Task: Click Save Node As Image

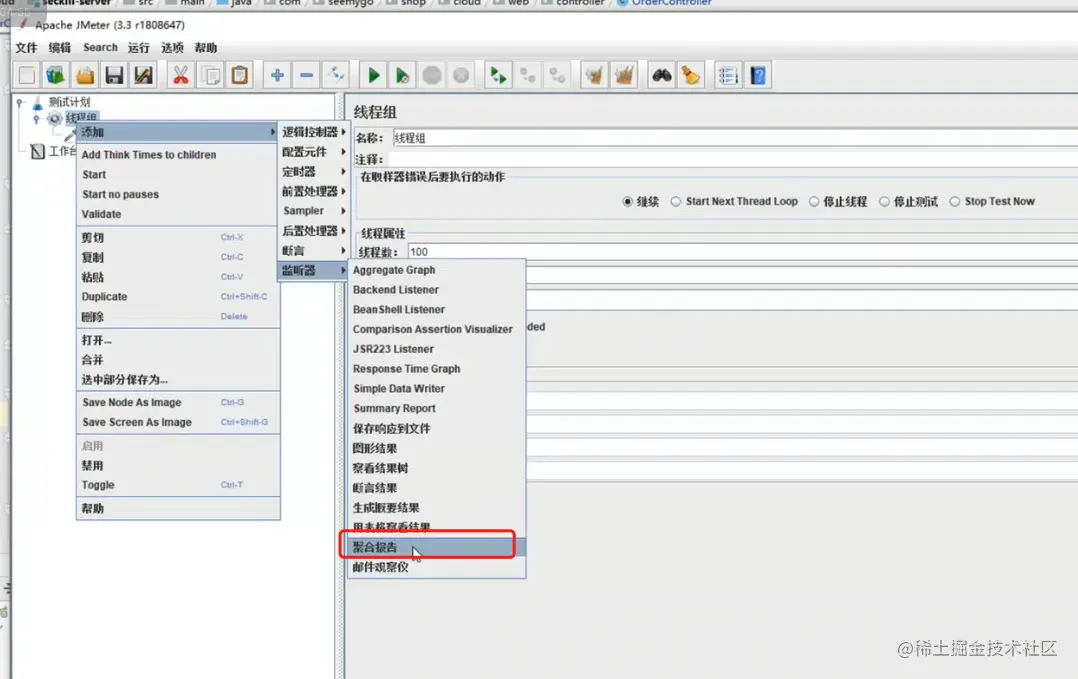Action: pyautogui.click(x=178, y=403)
